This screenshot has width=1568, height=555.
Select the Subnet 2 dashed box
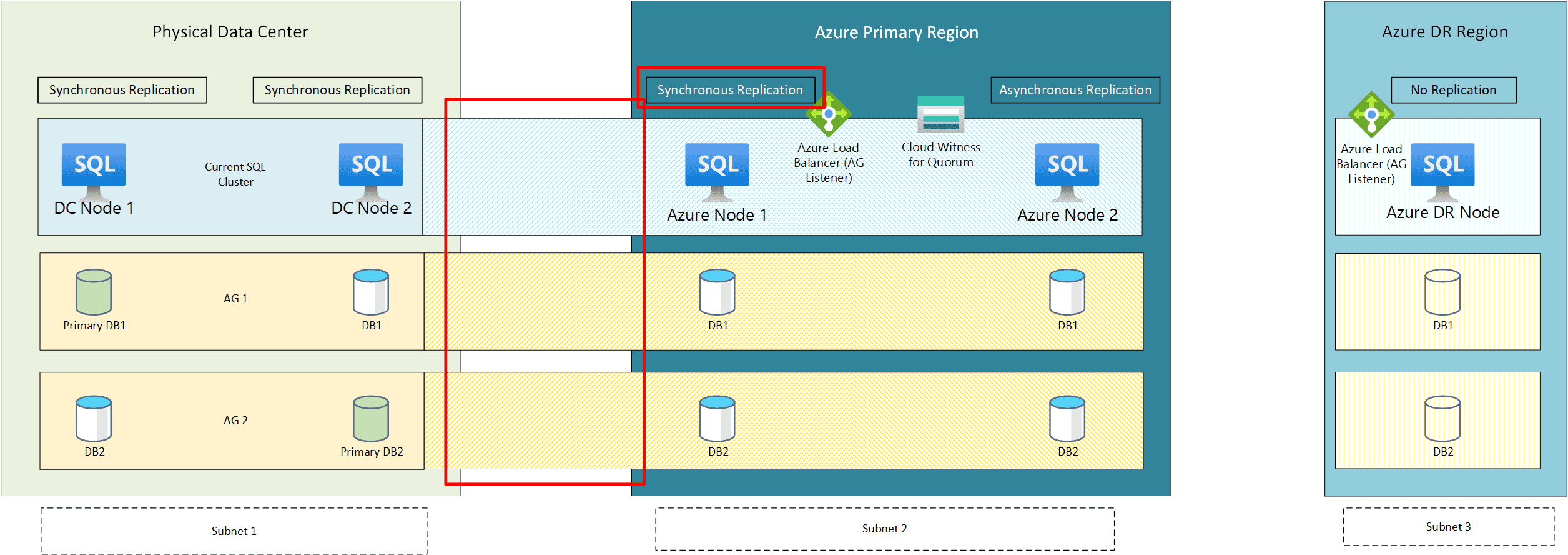point(885,529)
